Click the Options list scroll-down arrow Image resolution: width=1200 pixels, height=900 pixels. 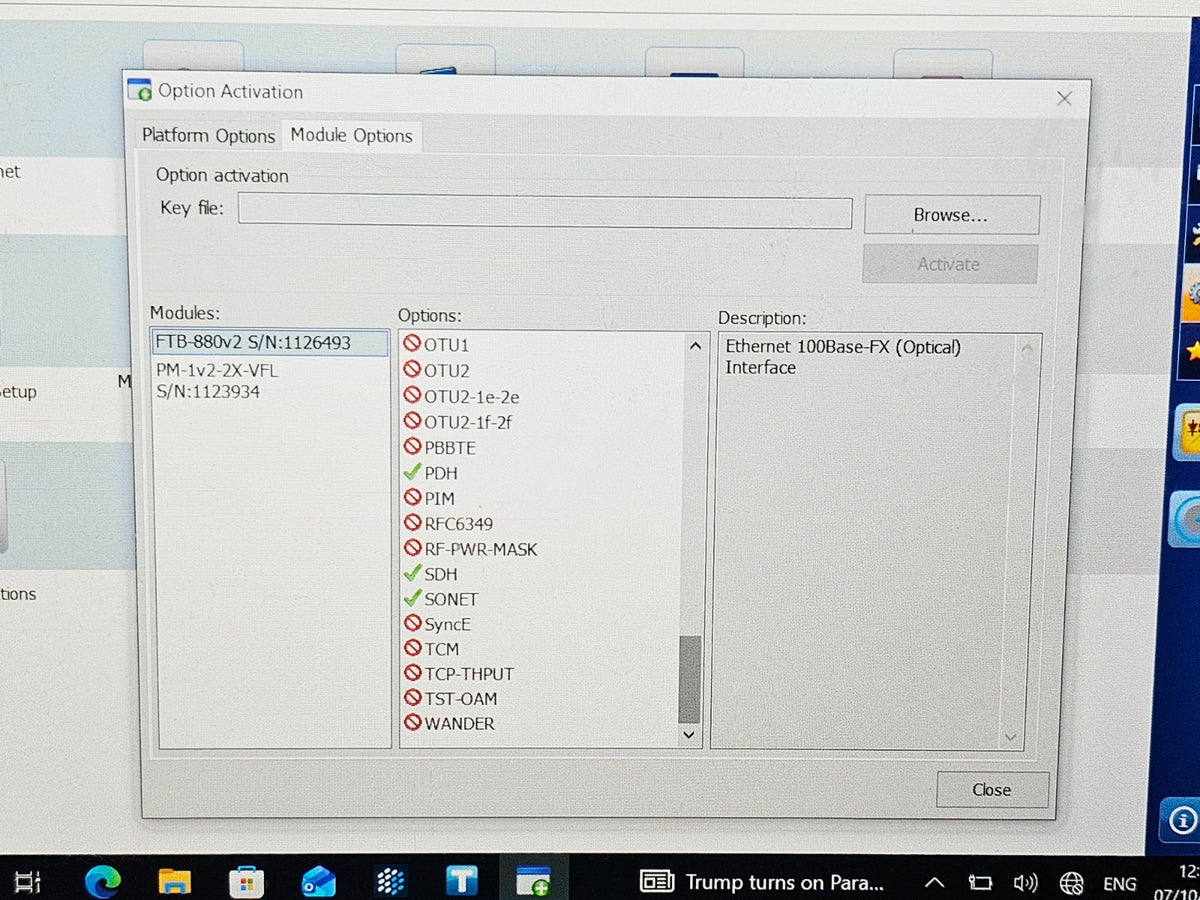click(x=689, y=734)
